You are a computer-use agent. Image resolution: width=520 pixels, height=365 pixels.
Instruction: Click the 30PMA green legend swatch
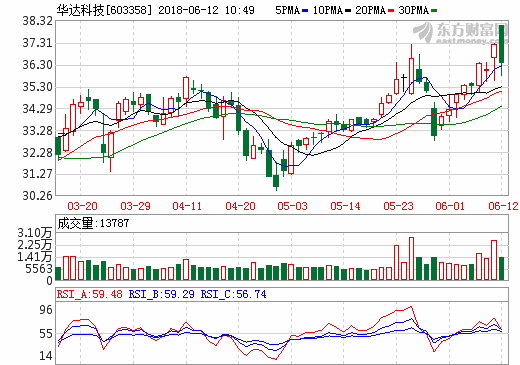[434, 11]
